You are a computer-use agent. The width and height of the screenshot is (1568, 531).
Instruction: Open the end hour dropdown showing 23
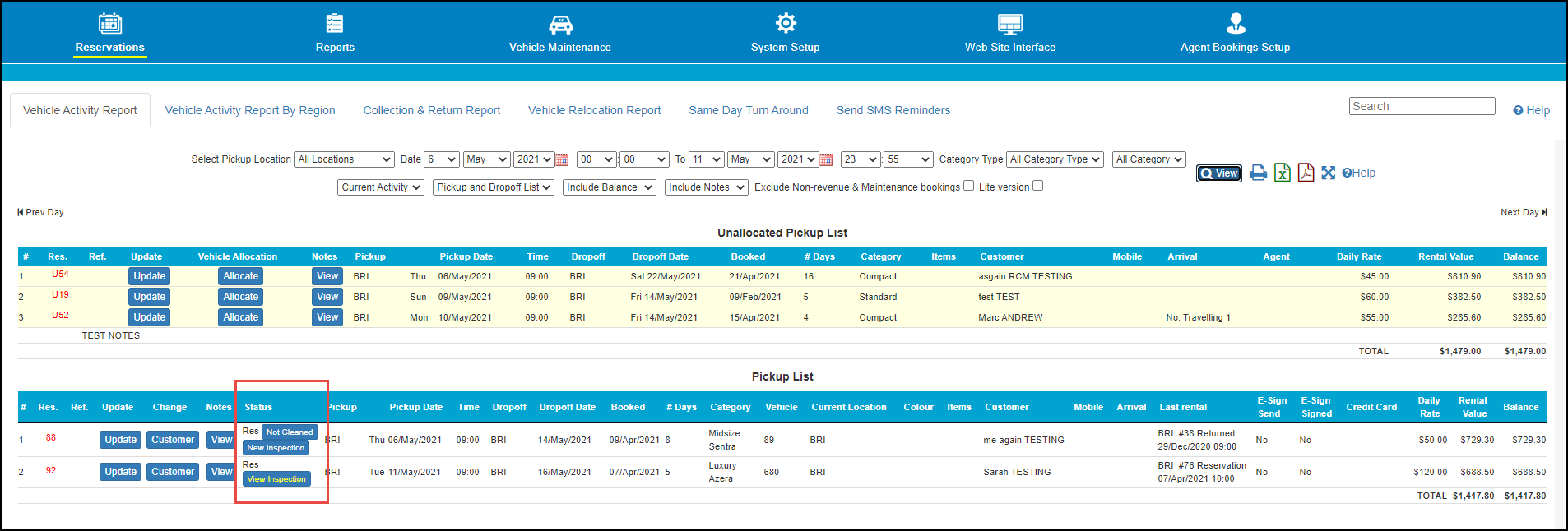pos(861,159)
